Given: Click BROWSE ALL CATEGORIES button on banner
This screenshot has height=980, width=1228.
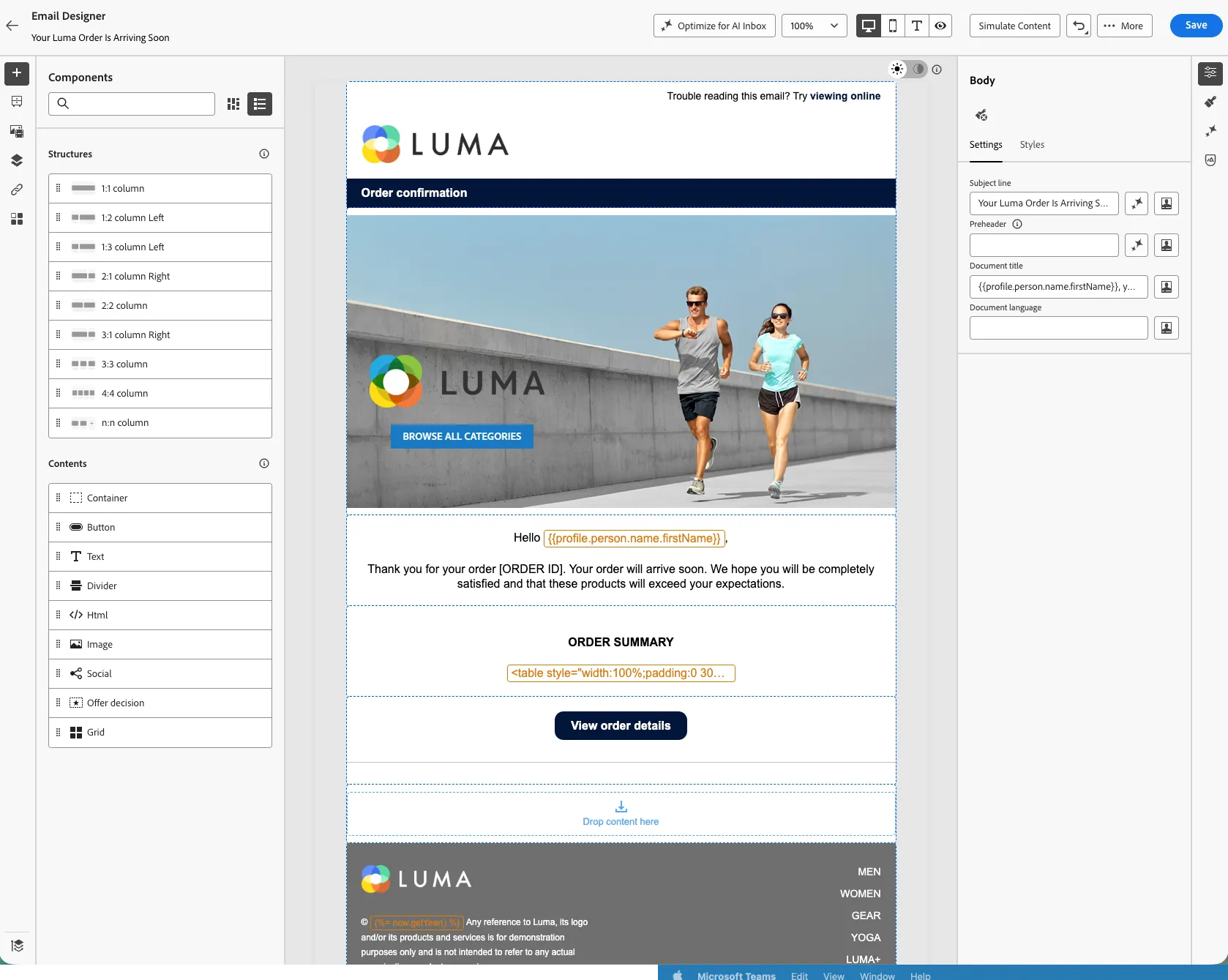Looking at the screenshot, I should tap(462, 436).
